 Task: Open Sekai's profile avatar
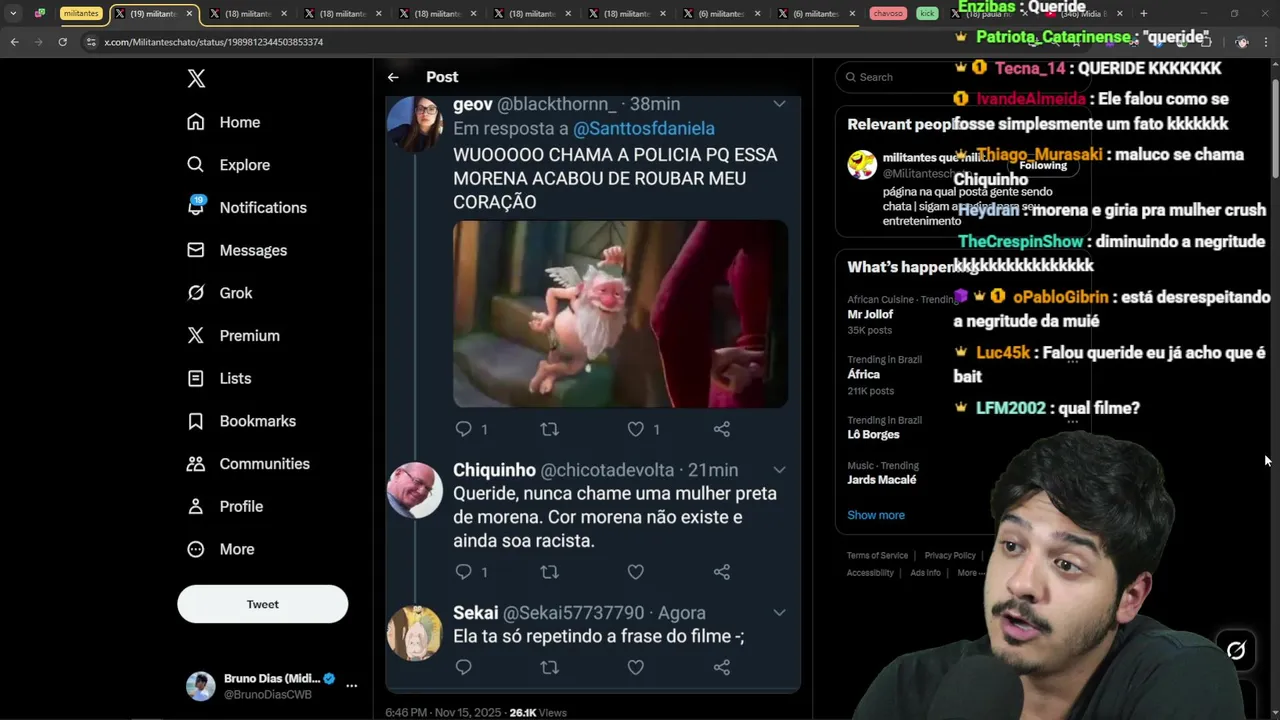414,633
